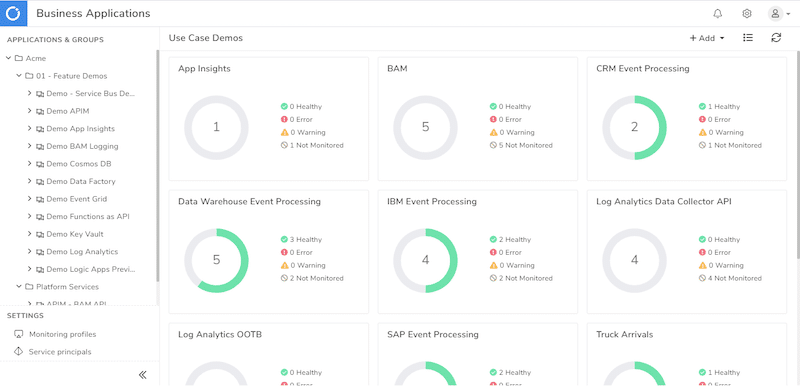Click the Service principals icon

(x=18, y=352)
